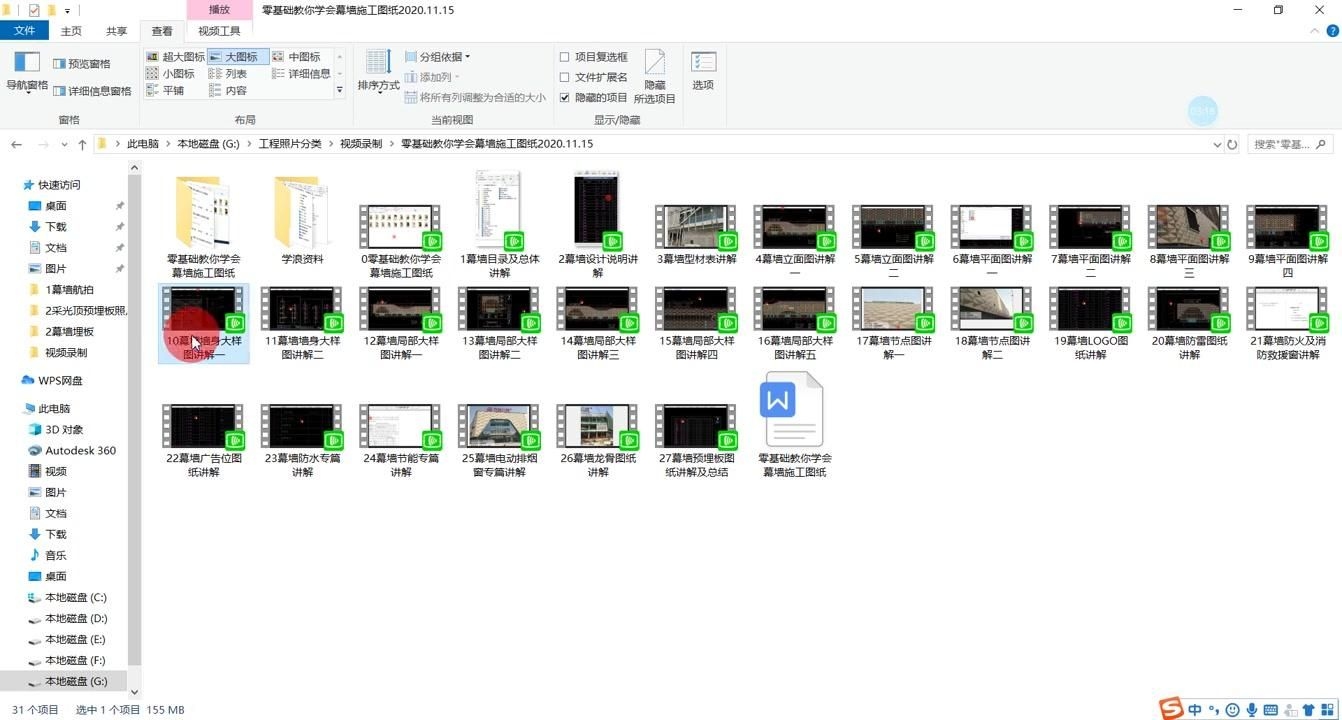Viewport: 1342px width, 720px height.
Task: Open the address bar history dropdown
Action: coord(1216,144)
